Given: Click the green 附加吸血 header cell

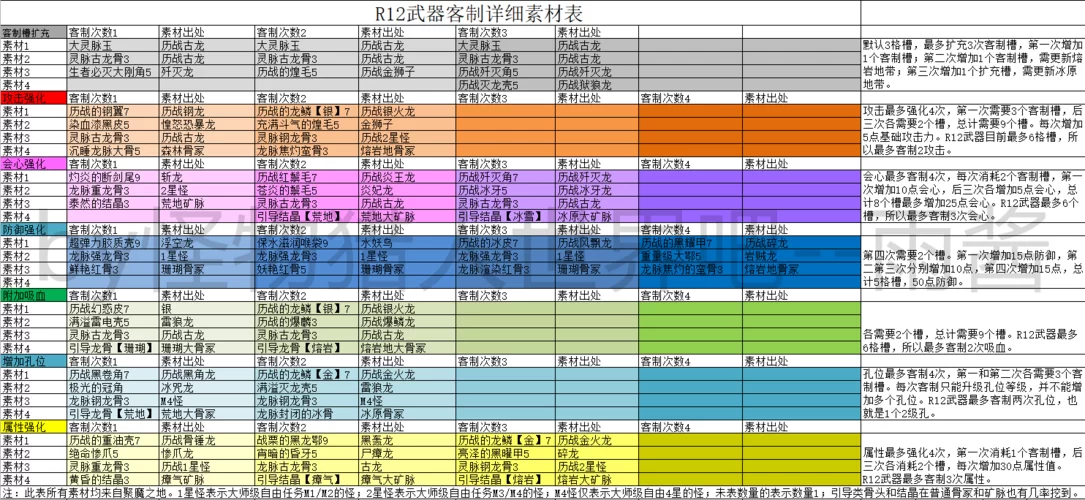Looking at the screenshot, I should coord(33,295).
